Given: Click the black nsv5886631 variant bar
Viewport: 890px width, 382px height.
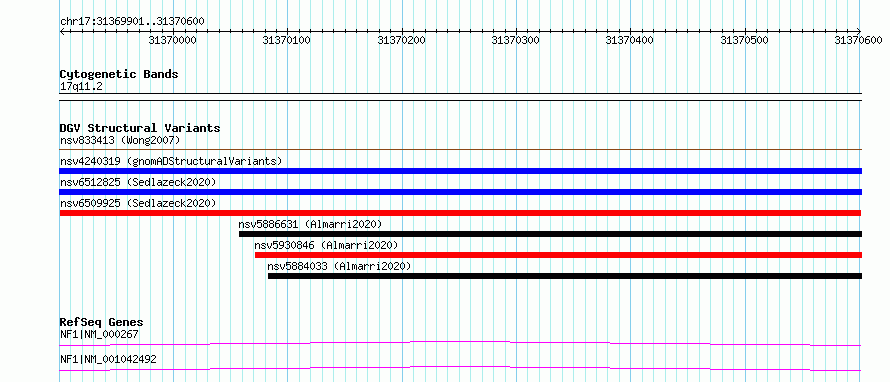Looking at the screenshot, I should click(551, 234).
